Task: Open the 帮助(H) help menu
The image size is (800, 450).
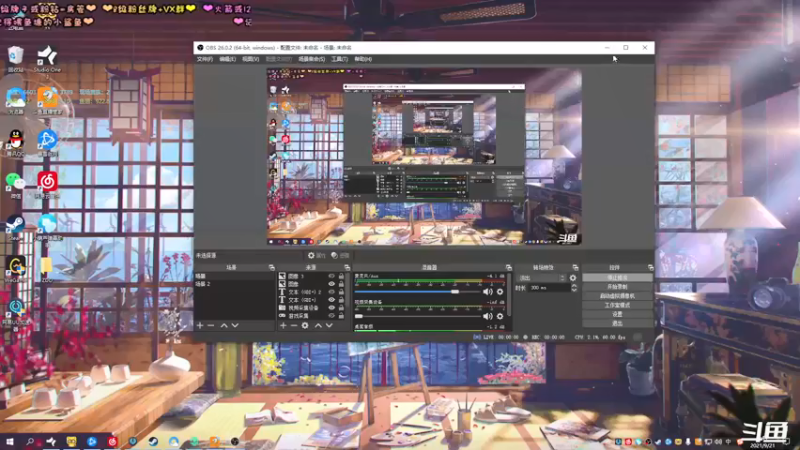Action: point(363,59)
